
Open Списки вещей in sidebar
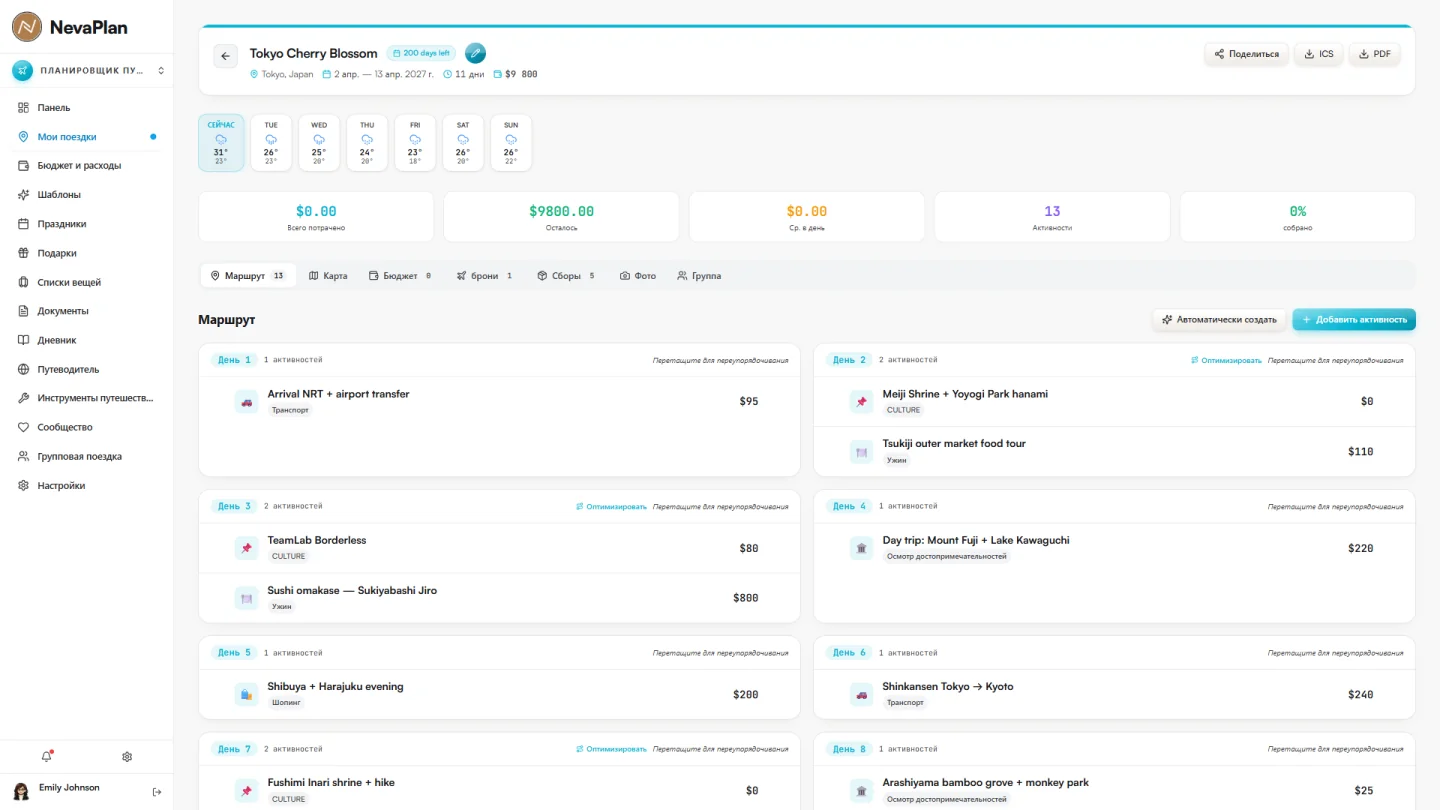[x=86, y=282]
